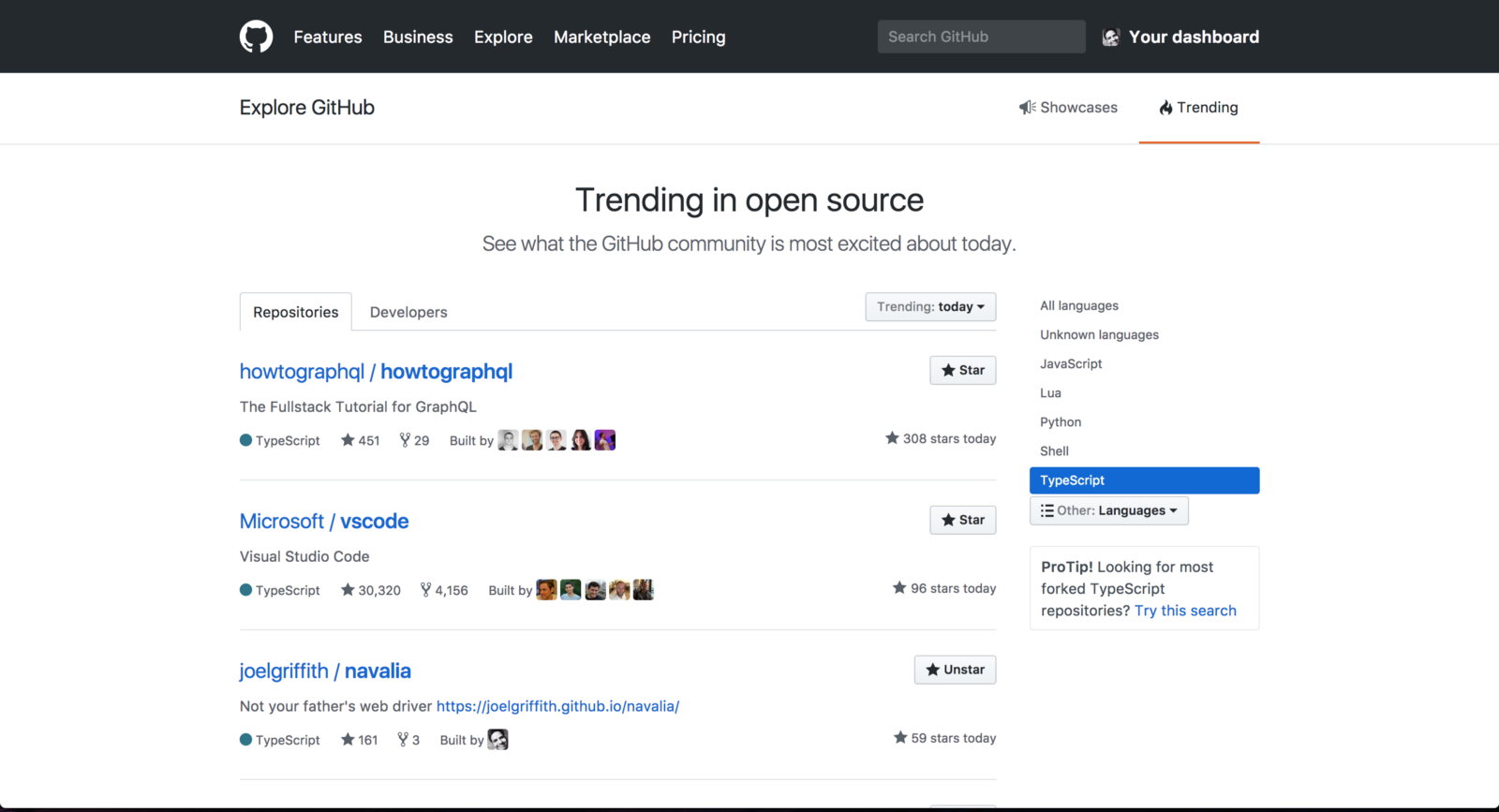Open first contributor avatar of howtographql
Screen dimensions: 1499x812
click(x=508, y=440)
